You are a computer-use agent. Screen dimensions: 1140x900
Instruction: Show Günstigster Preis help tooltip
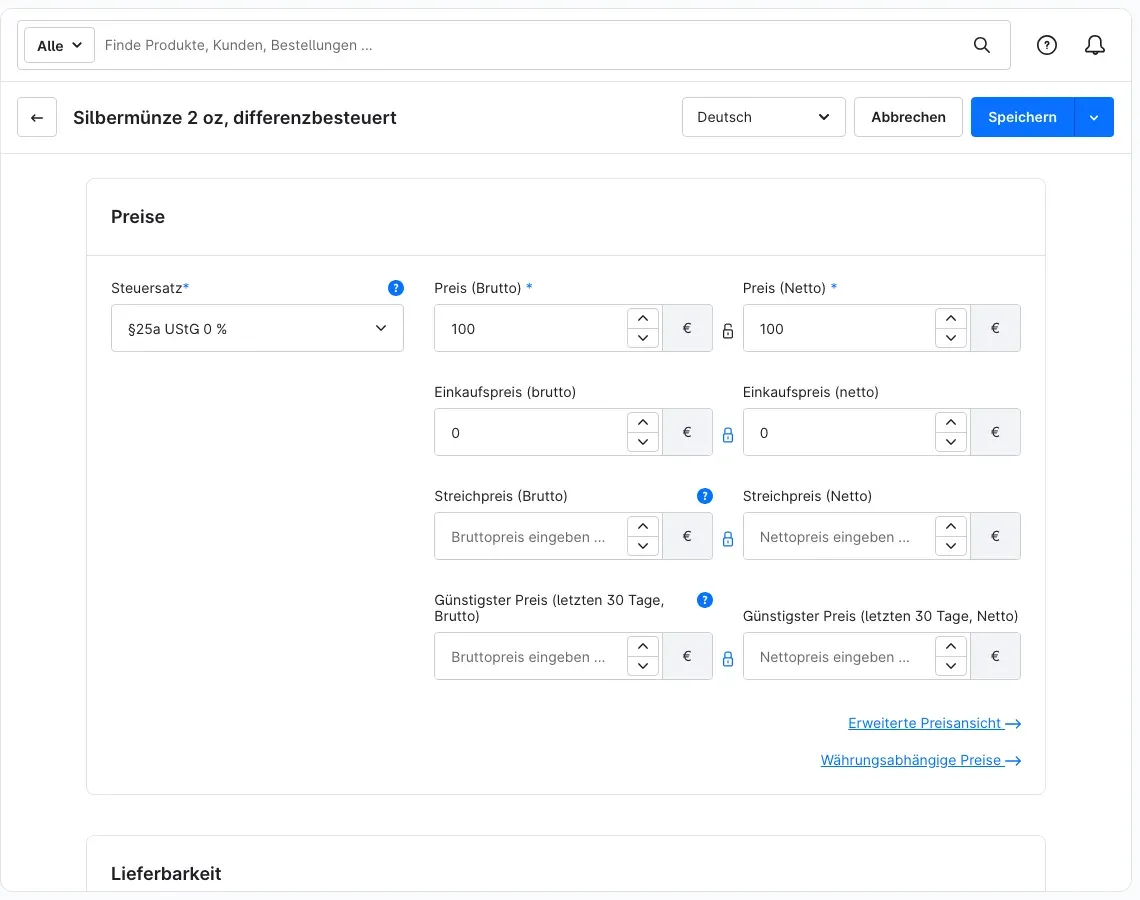[705, 600]
